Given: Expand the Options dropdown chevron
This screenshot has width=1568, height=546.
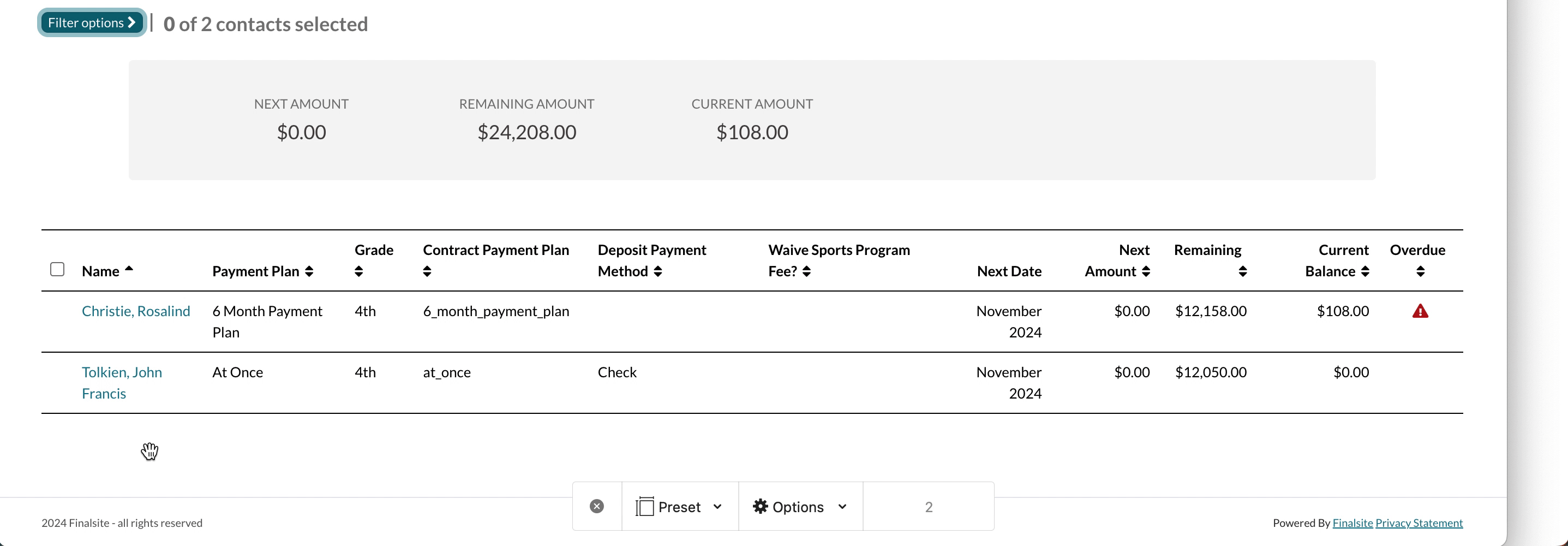Looking at the screenshot, I should click(842, 506).
